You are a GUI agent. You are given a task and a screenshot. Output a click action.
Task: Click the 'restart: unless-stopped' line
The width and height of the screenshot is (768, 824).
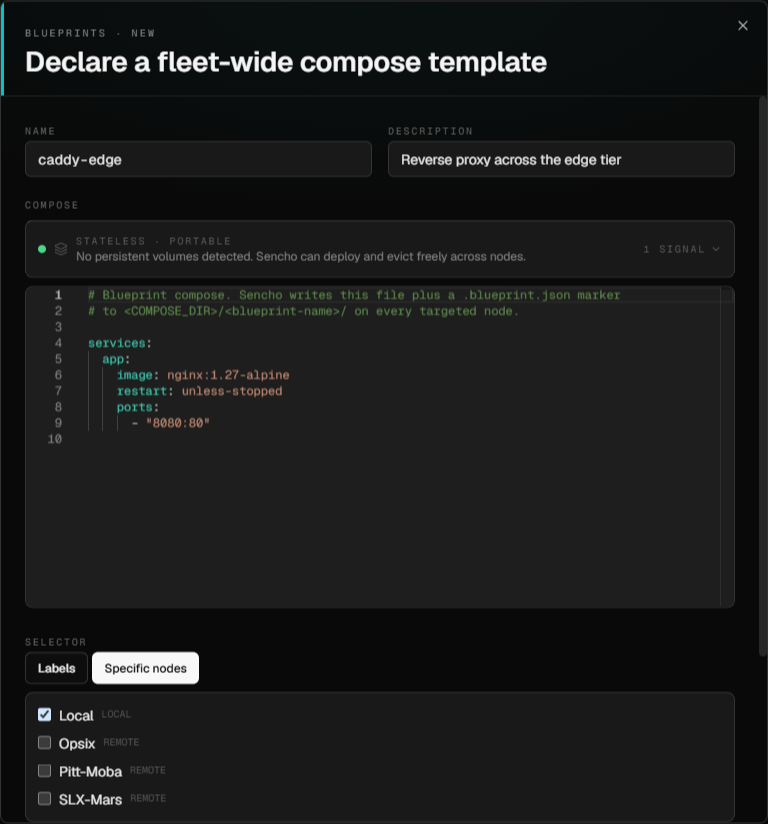tap(199, 391)
